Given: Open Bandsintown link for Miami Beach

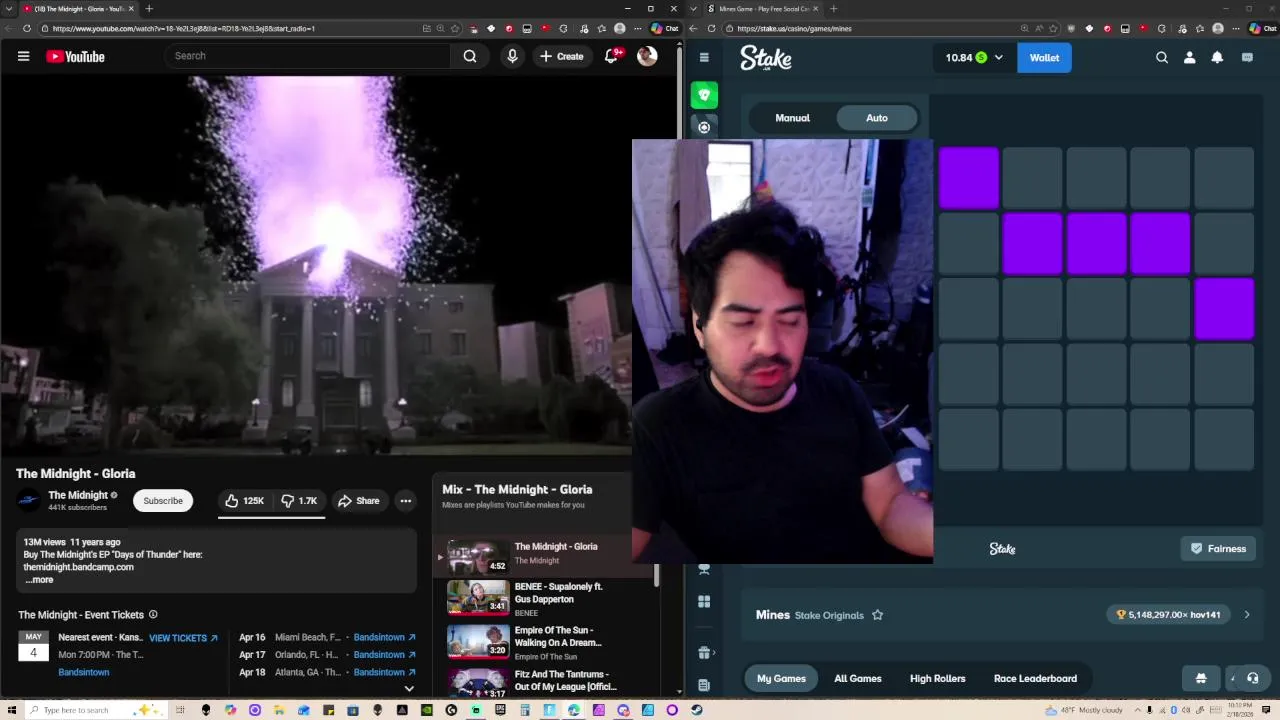Looking at the screenshot, I should [385, 637].
